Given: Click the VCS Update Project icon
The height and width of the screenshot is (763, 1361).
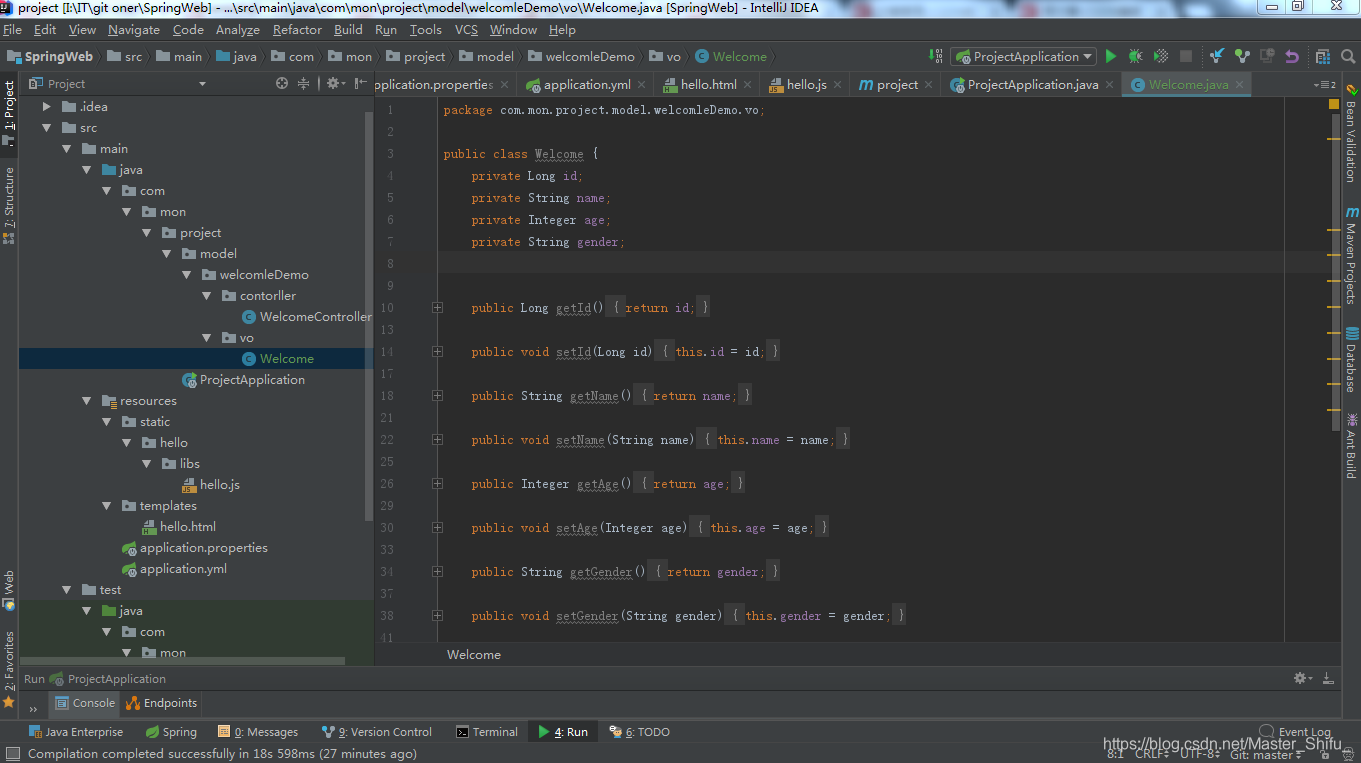Looking at the screenshot, I should (x=1217, y=57).
